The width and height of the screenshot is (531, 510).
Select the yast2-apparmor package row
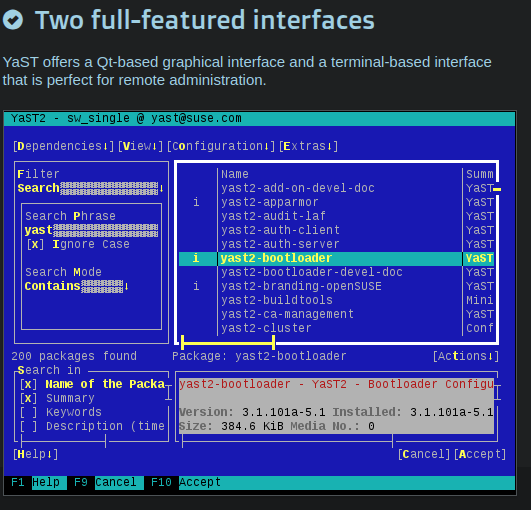(336, 203)
